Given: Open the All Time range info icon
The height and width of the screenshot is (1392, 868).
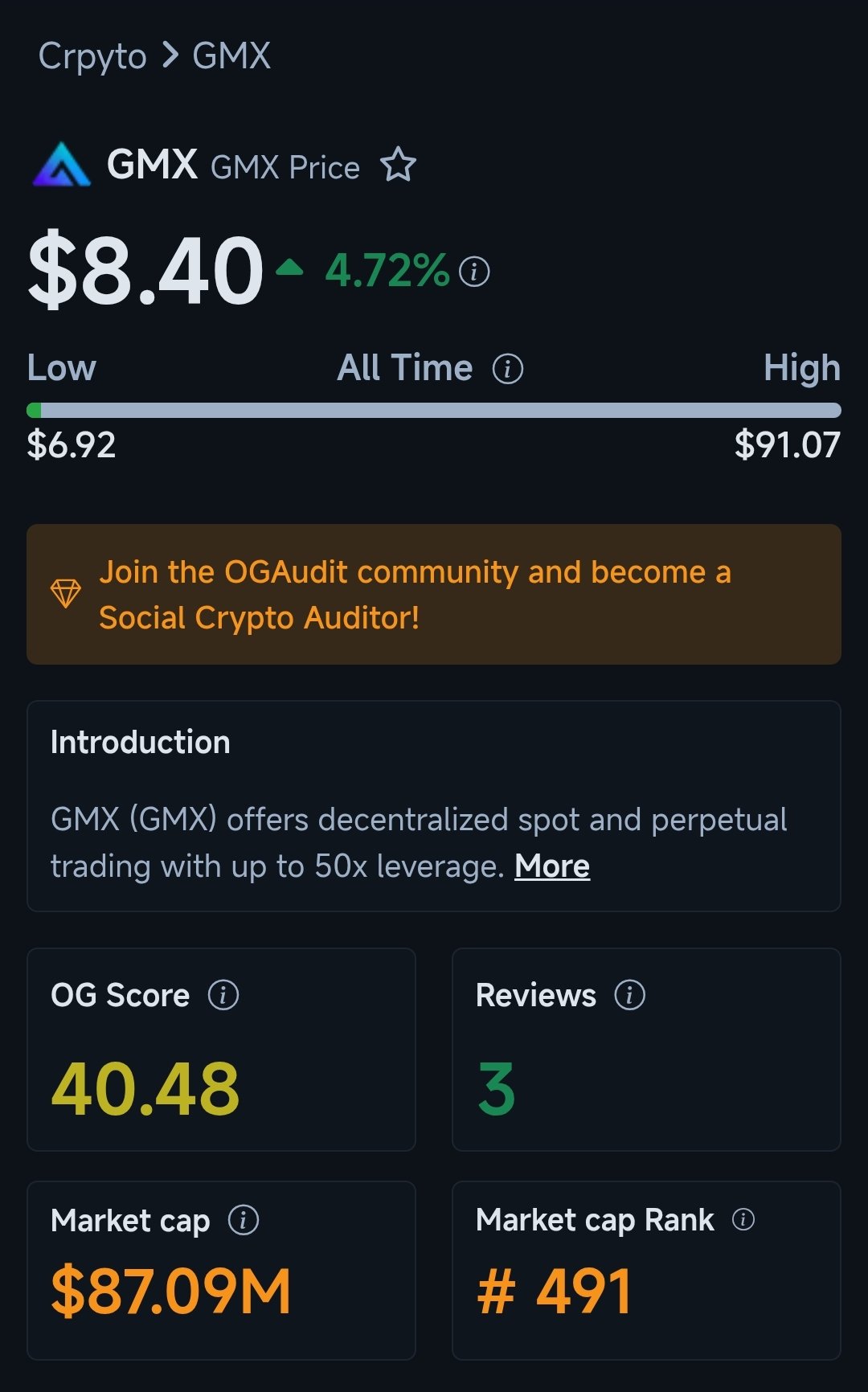Looking at the screenshot, I should tap(507, 369).
